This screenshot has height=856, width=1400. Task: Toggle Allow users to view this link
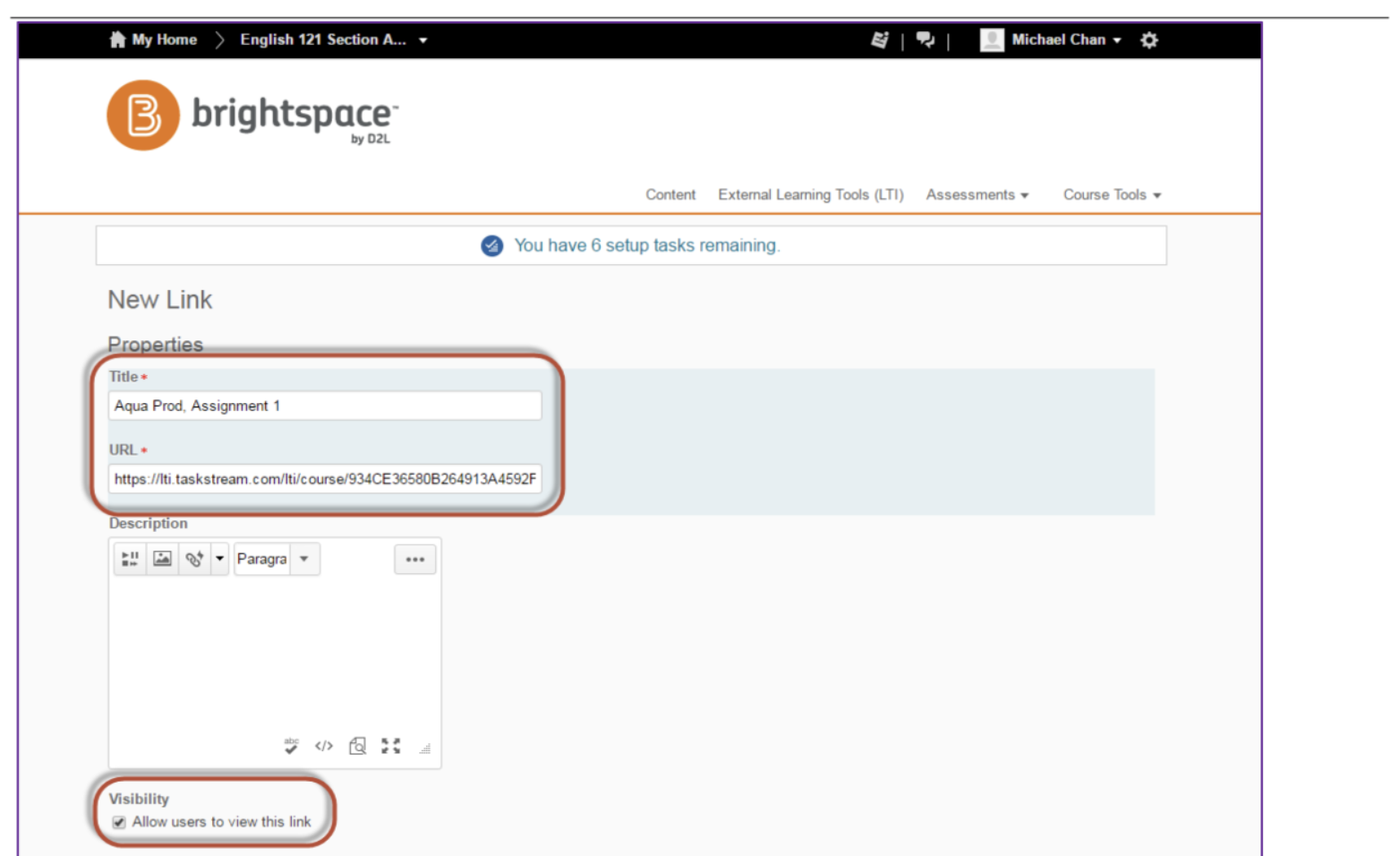pos(119,822)
